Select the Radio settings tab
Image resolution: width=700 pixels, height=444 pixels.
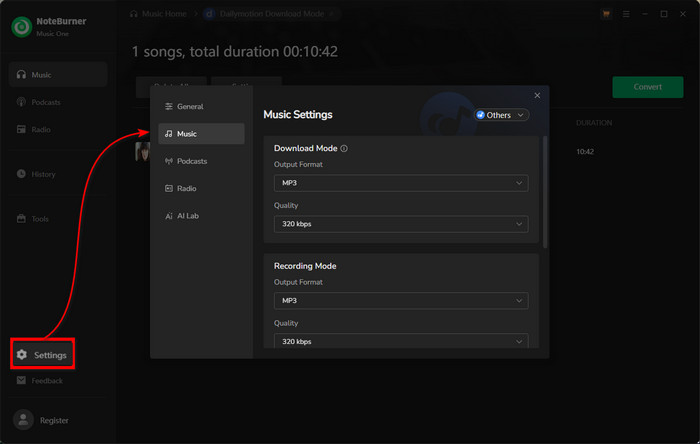pyautogui.click(x=201, y=188)
